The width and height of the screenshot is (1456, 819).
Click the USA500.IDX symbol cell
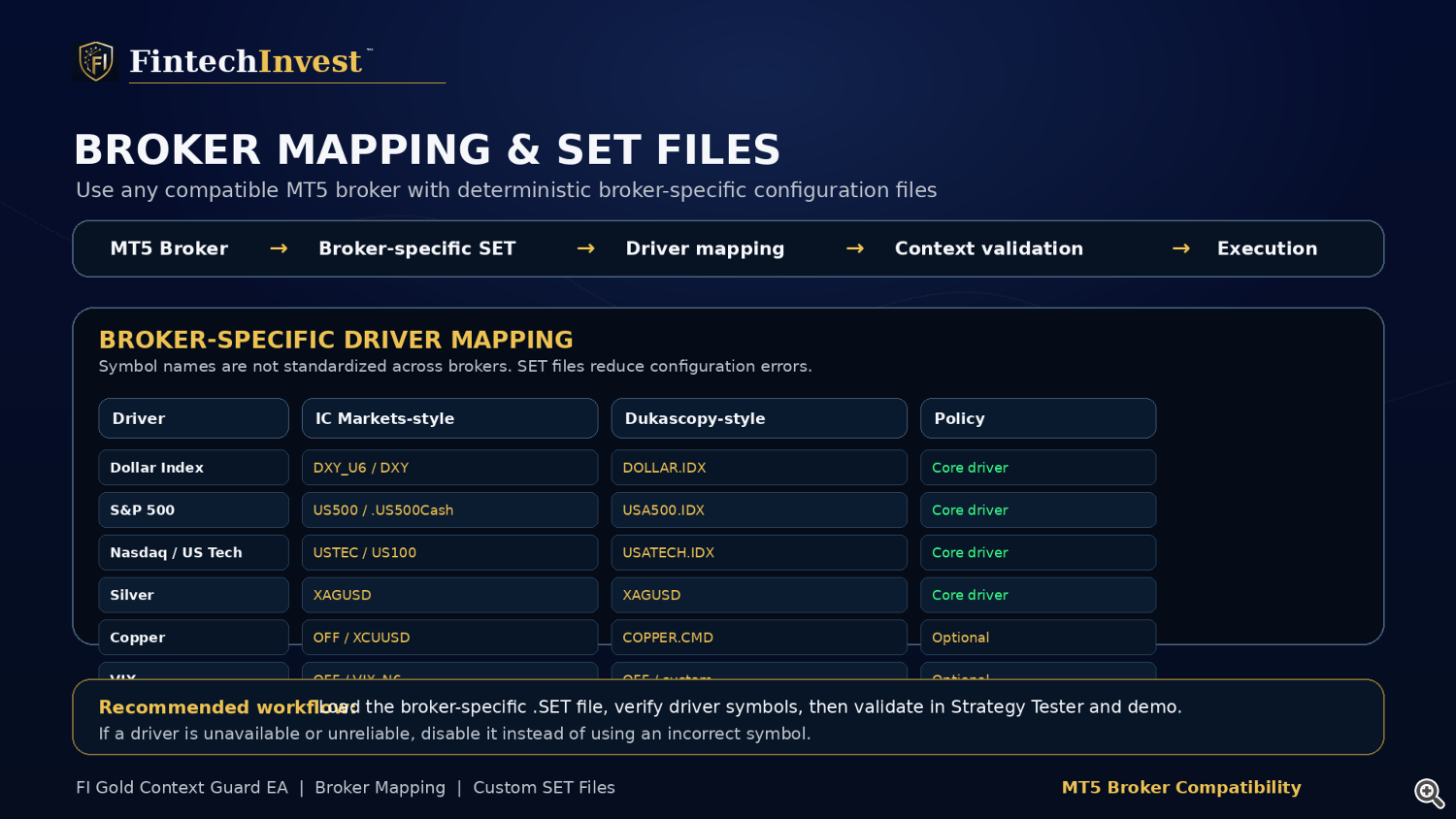pyautogui.click(x=759, y=510)
